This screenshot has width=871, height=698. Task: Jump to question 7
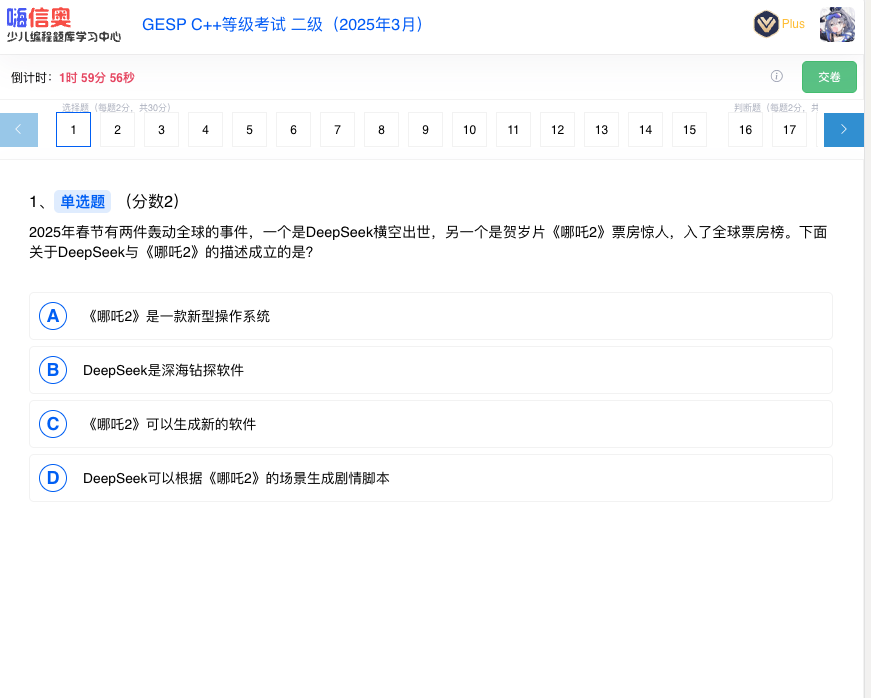tap(337, 130)
